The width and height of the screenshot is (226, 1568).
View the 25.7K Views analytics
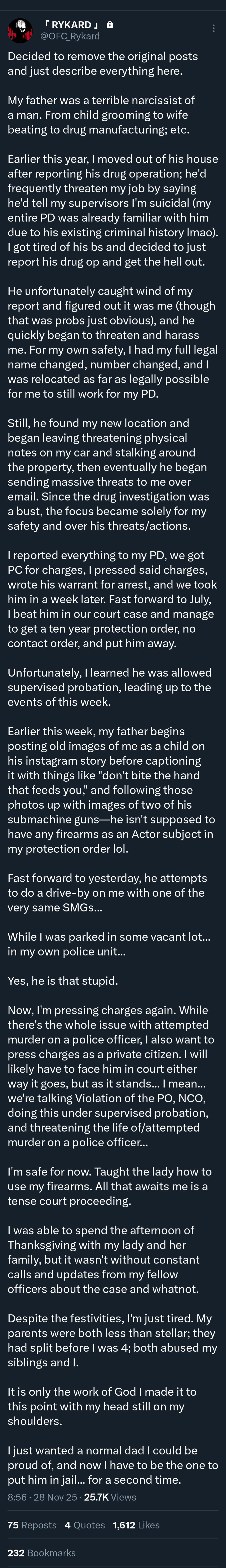110,1497
